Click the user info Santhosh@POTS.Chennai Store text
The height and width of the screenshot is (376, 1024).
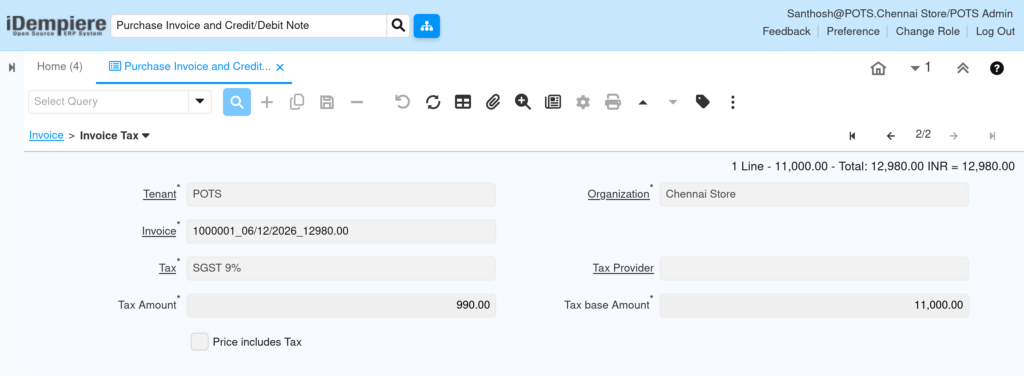(x=901, y=14)
